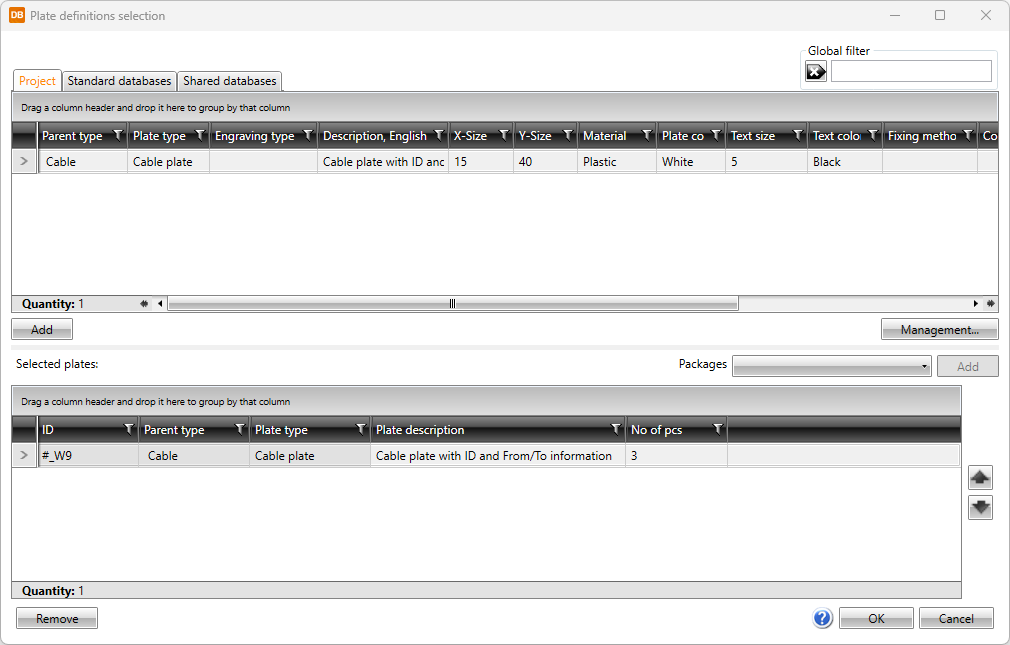Clear the global filter with eraser icon
The image size is (1010, 645).
click(816, 71)
